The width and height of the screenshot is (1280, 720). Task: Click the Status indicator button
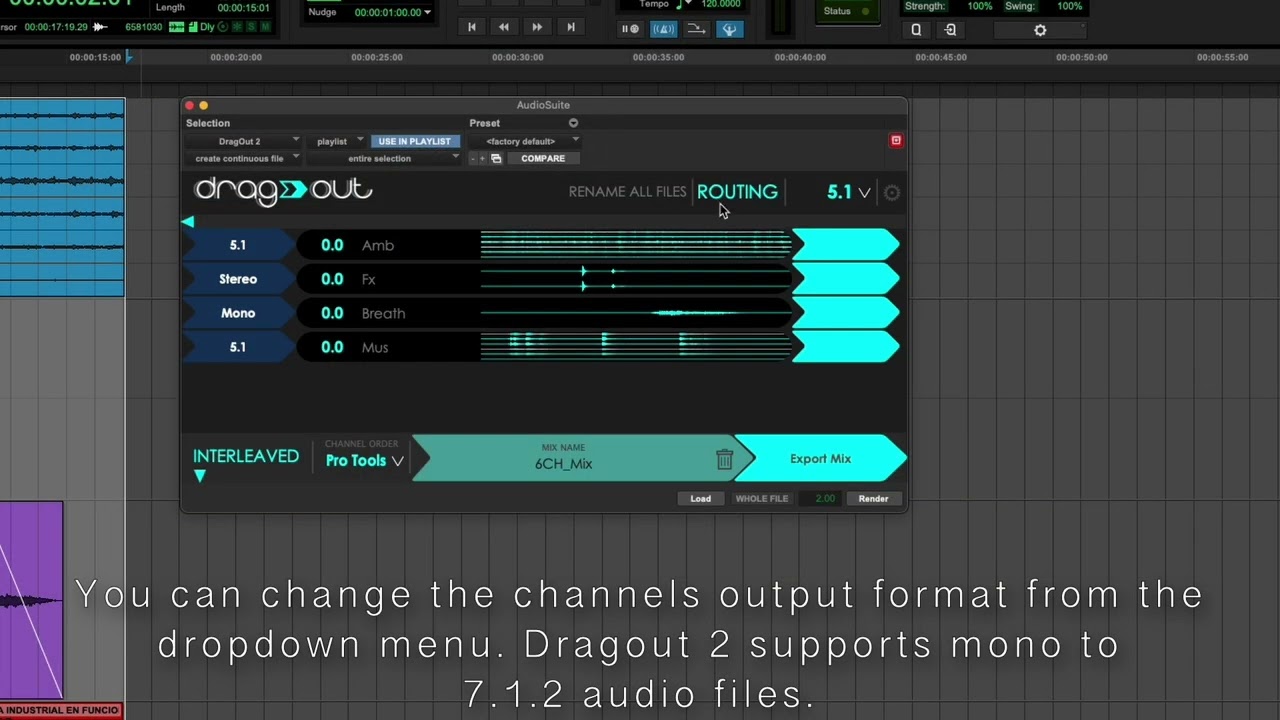coord(846,11)
